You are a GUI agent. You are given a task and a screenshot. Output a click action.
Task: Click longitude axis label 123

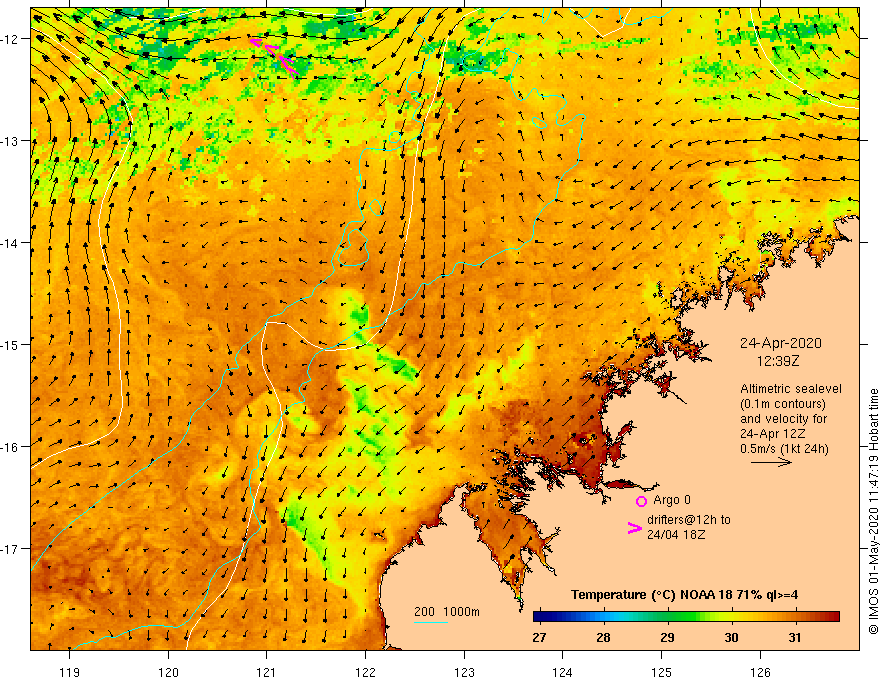point(464,672)
